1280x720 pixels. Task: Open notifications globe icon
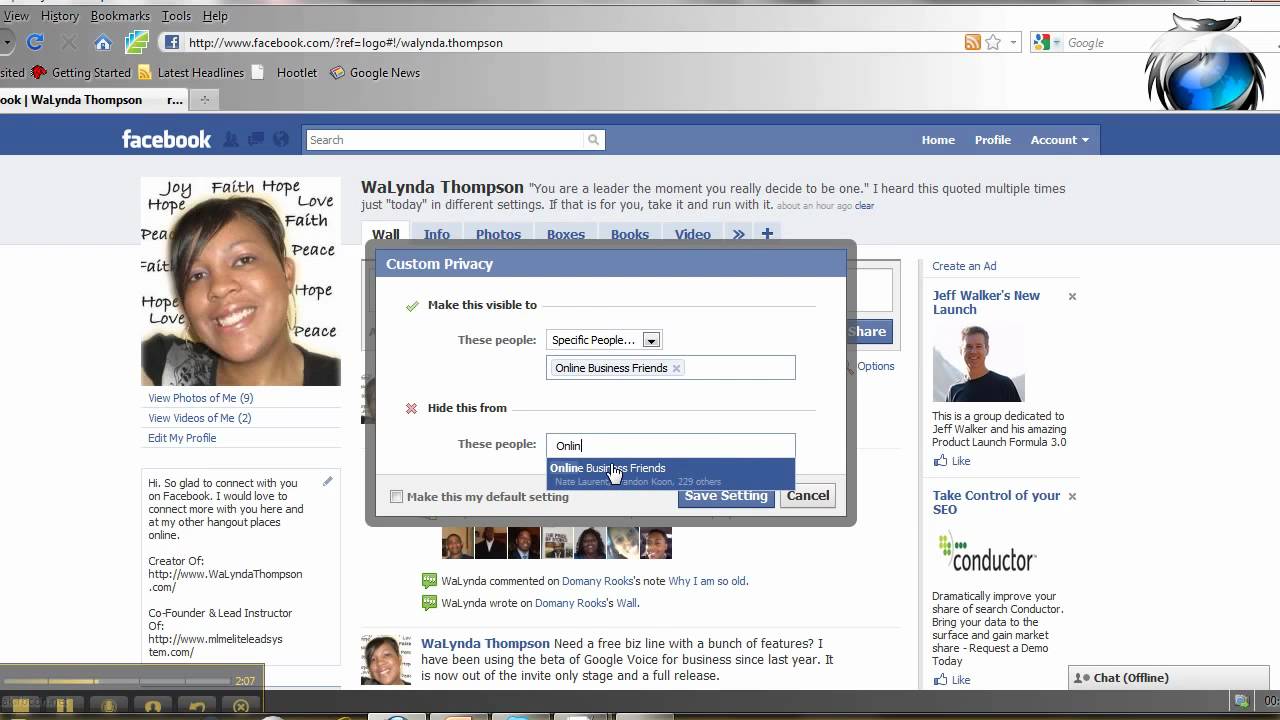pos(281,139)
